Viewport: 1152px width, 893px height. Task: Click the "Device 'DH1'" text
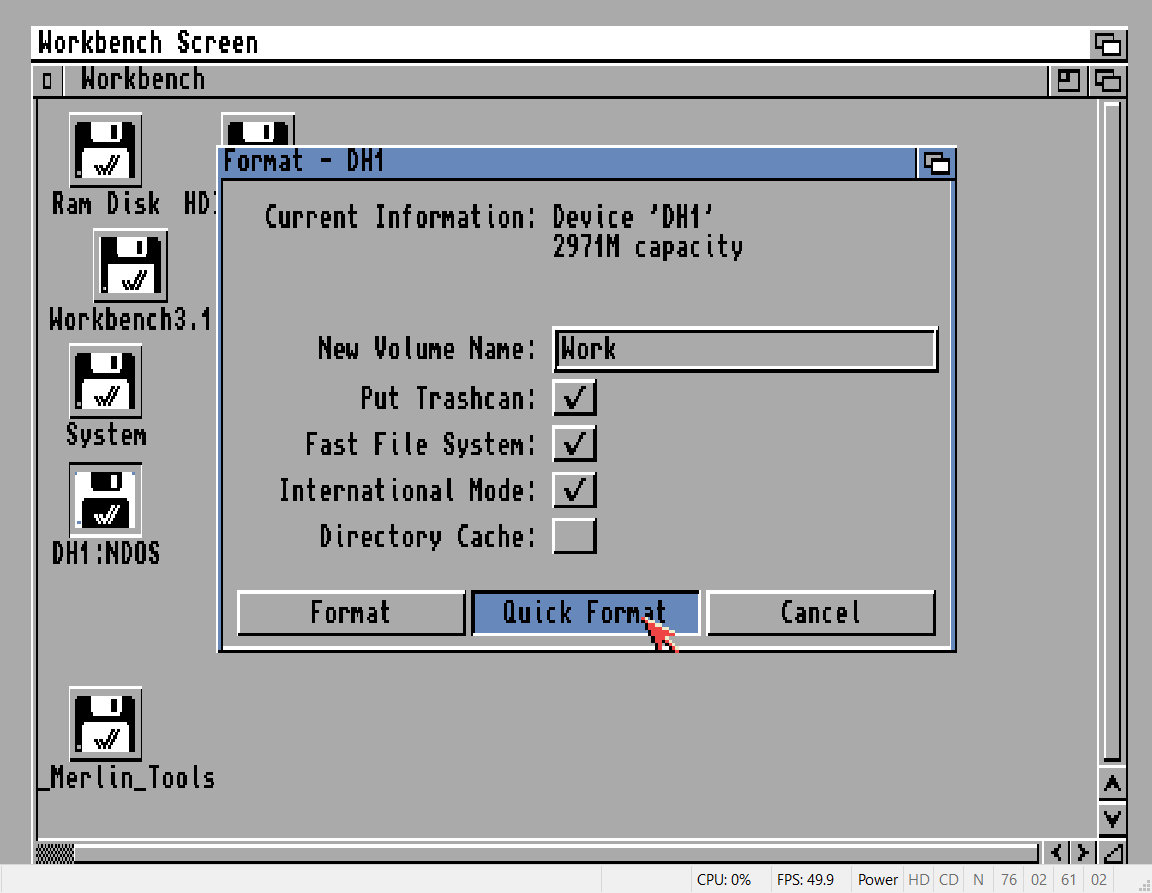coord(633,218)
